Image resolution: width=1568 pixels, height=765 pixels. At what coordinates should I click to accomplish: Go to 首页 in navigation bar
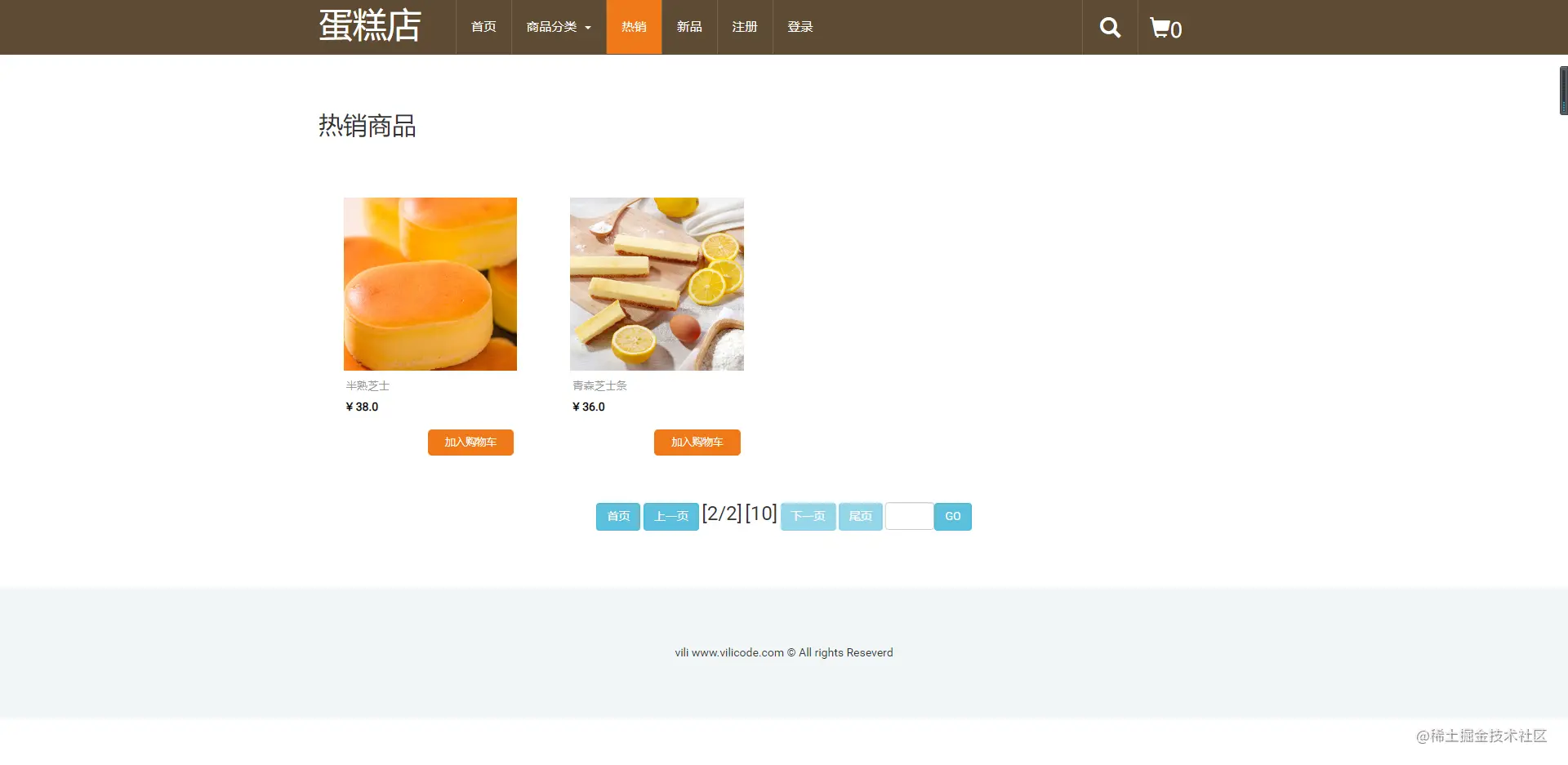483,27
